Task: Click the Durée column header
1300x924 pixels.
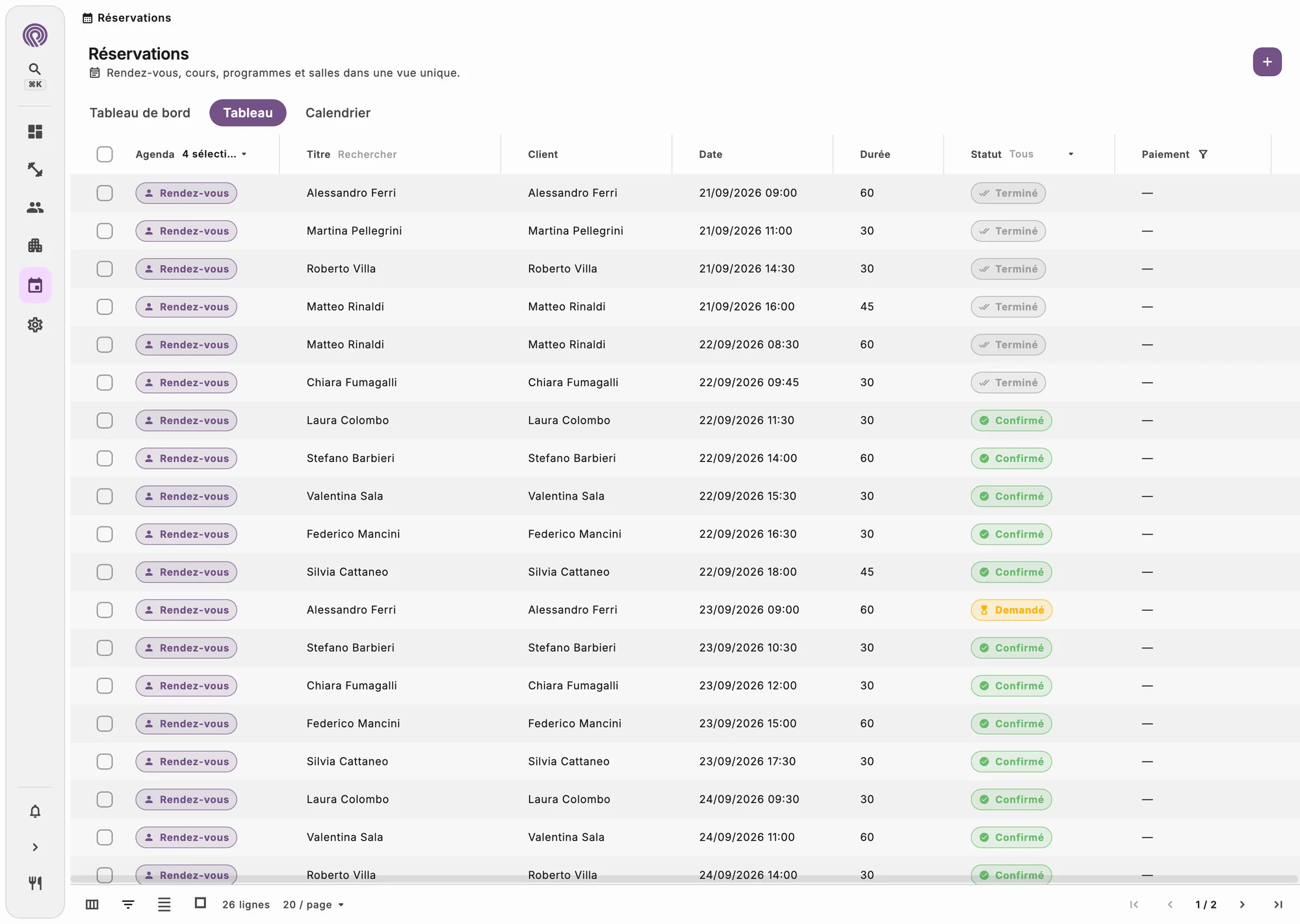Action: click(x=875, y=154)
